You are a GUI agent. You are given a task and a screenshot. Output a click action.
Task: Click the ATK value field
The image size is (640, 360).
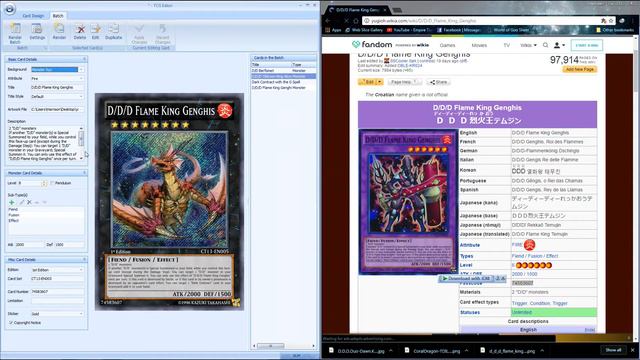pos(29,244)
